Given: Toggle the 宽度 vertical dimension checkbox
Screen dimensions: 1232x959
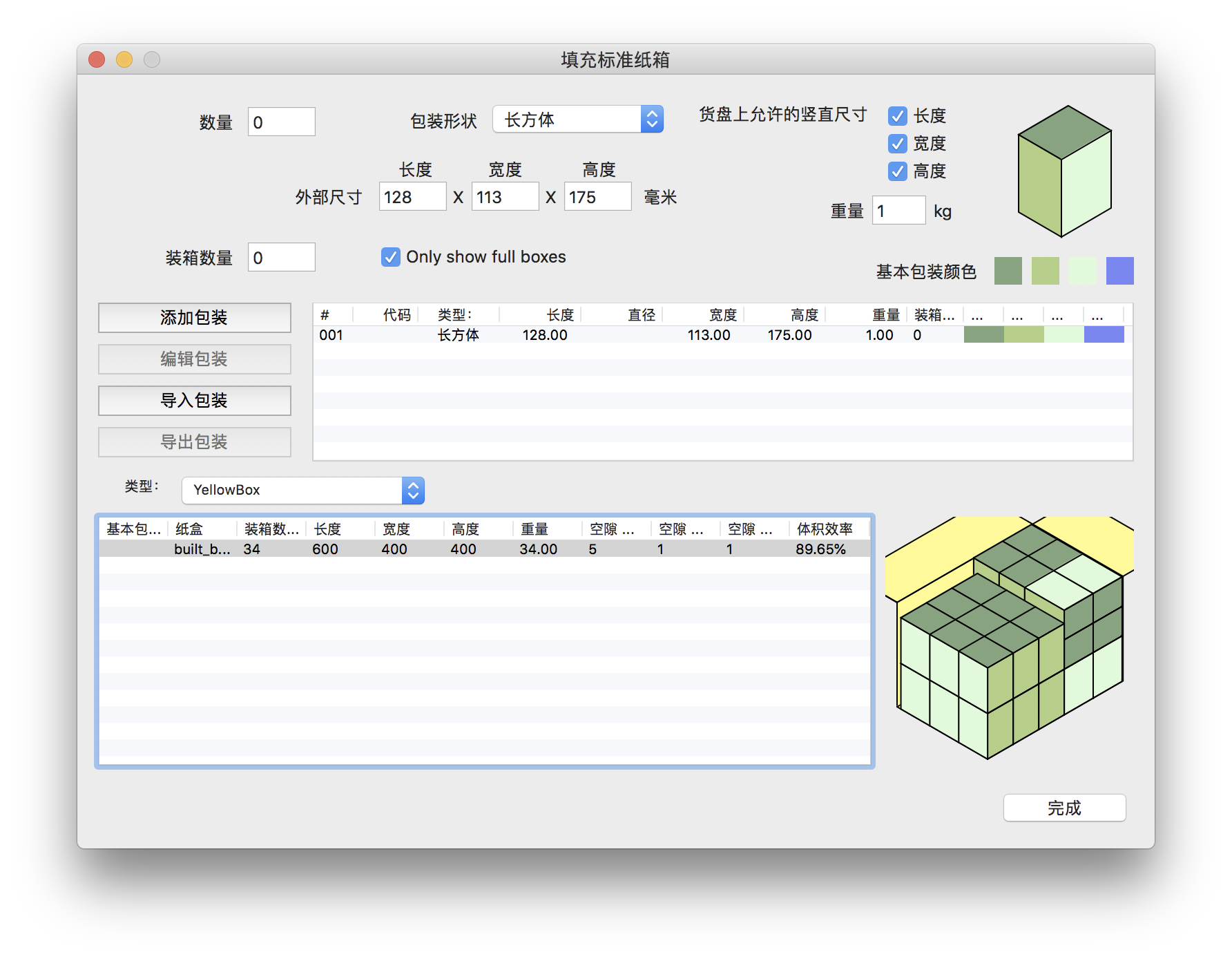Looking at the screenshot, I should coord(897,144).
